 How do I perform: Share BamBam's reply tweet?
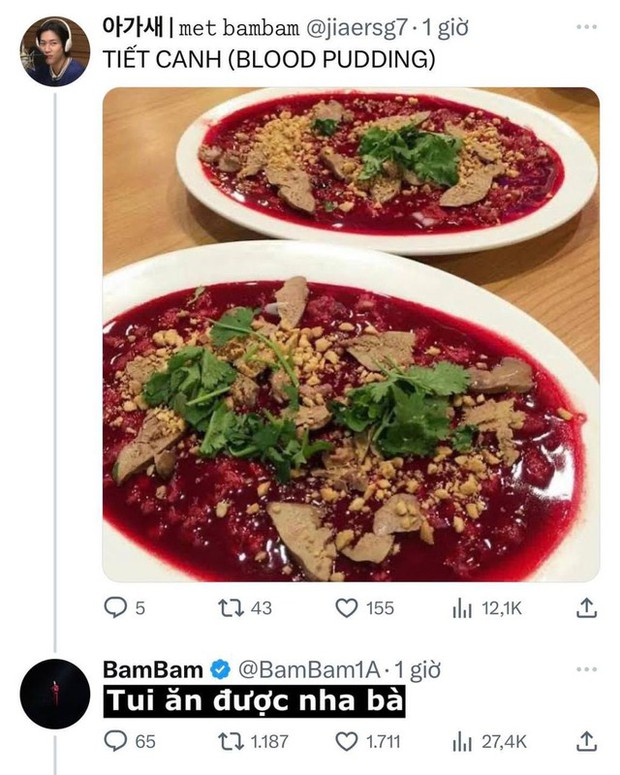tap(587, 741)
